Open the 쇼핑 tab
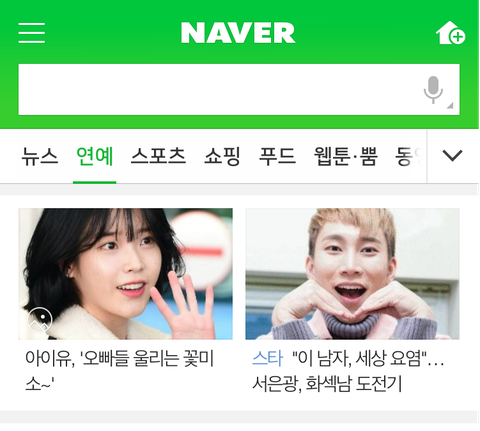Image resolution: width=480 pixels, height=431 pixels. click(222, 156)
